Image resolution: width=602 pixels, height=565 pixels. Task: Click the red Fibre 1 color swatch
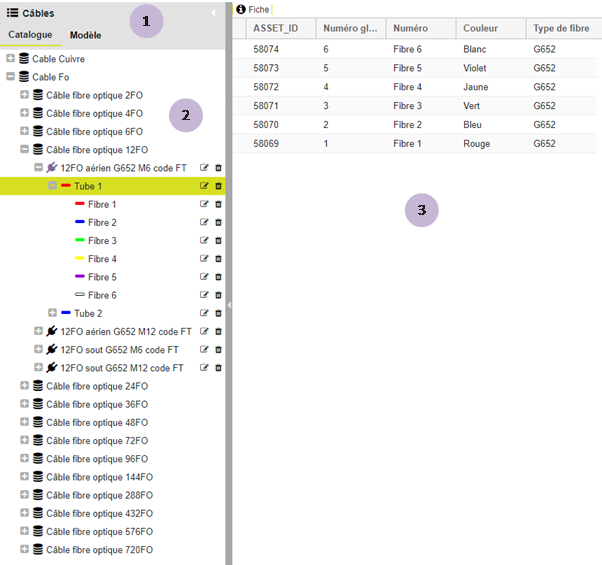click(x=80, y=205)
